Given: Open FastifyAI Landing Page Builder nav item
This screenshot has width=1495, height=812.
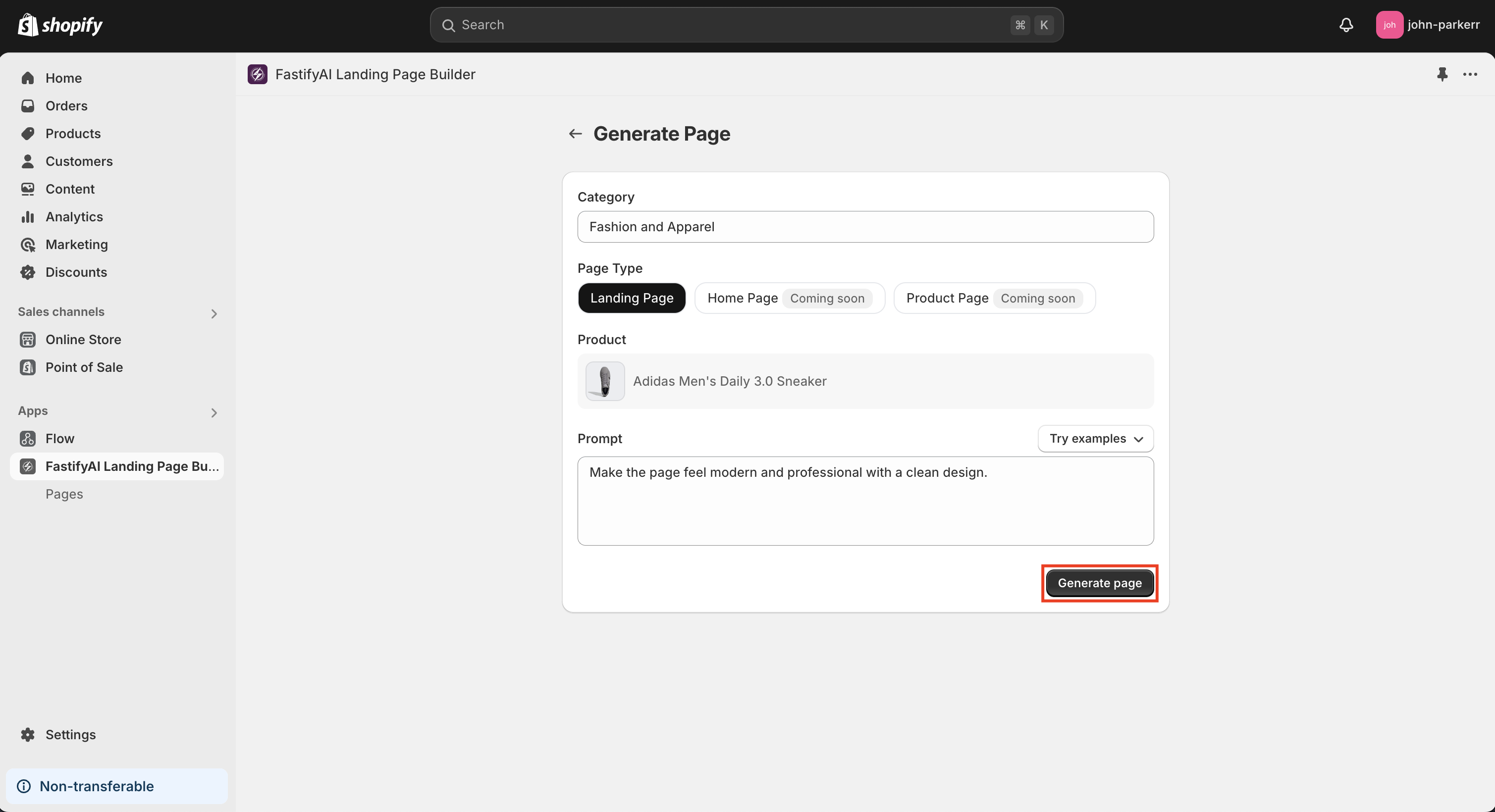Looking at the screenshot, I should [116, 466].
